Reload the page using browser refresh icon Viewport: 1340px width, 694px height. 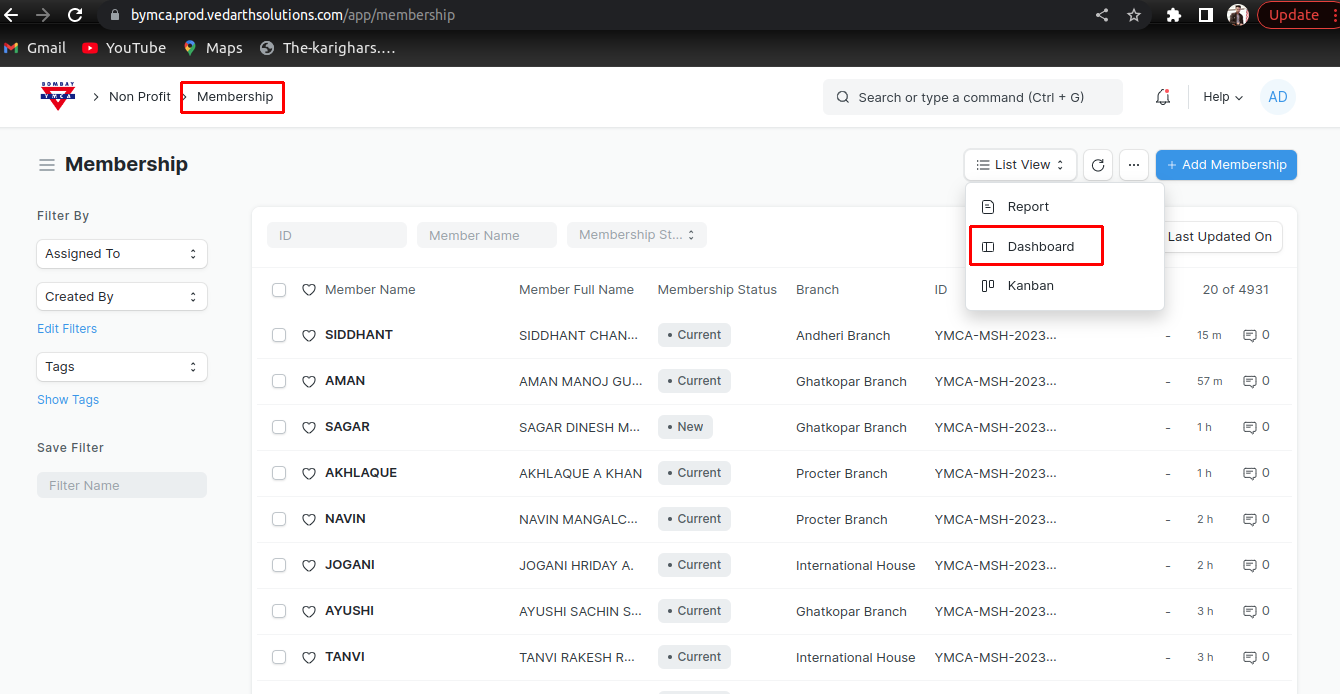75,15
